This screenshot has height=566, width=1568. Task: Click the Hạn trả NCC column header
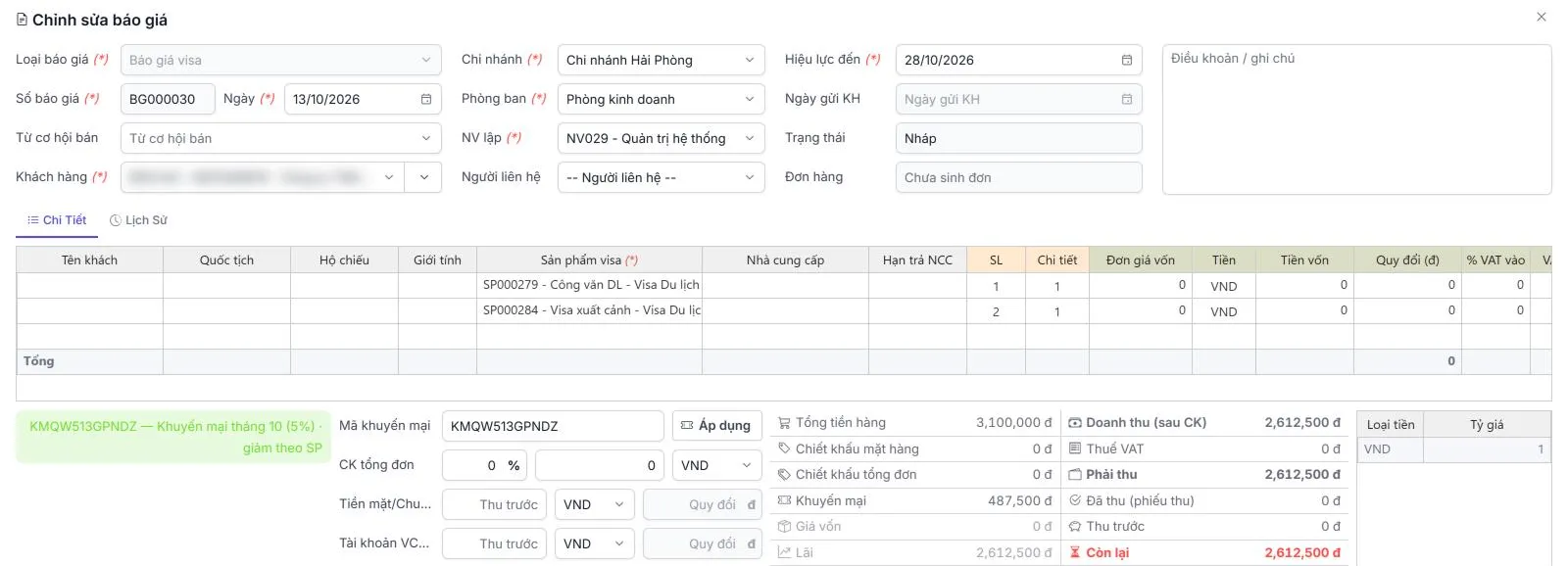click(917, 259)
